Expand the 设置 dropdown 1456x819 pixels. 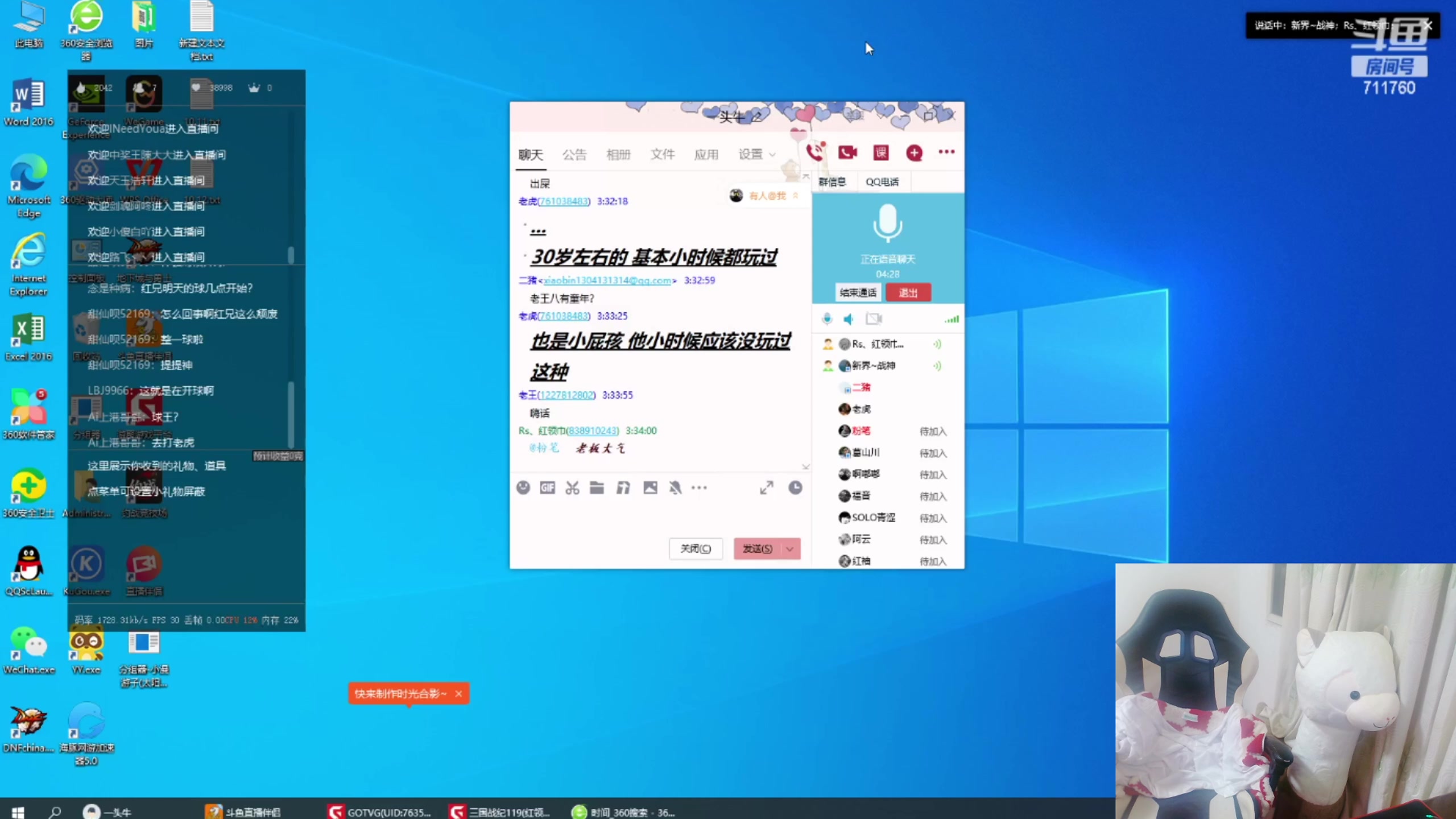point(756,154)
